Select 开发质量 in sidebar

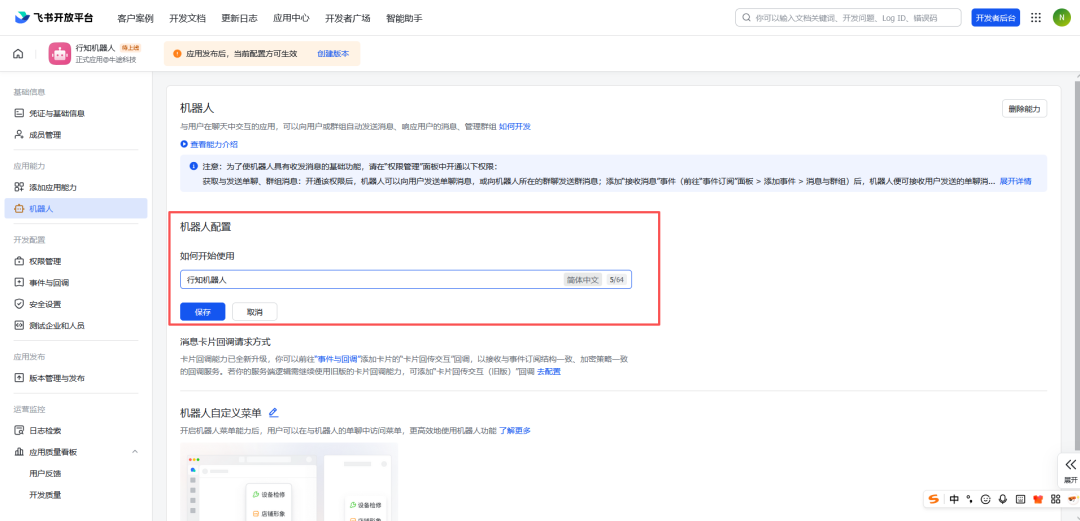(45, 495)
